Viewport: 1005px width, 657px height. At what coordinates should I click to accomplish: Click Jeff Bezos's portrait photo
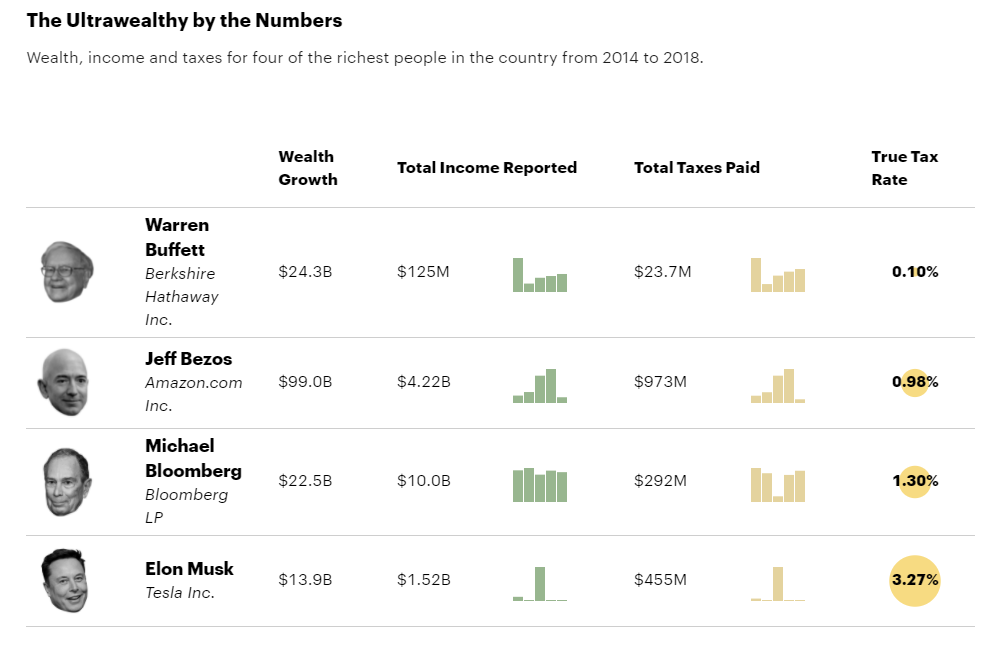tap(62, 382)
